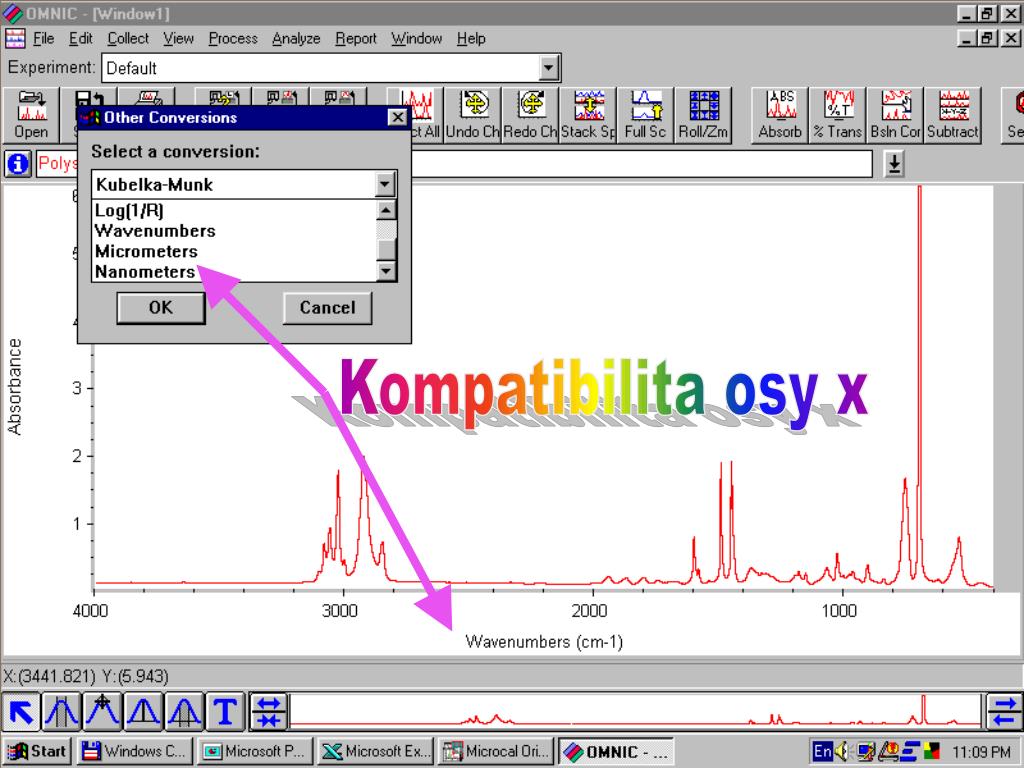The image size is (1024, 768).
Task: Open the Window menu
Action: point(417,39)
